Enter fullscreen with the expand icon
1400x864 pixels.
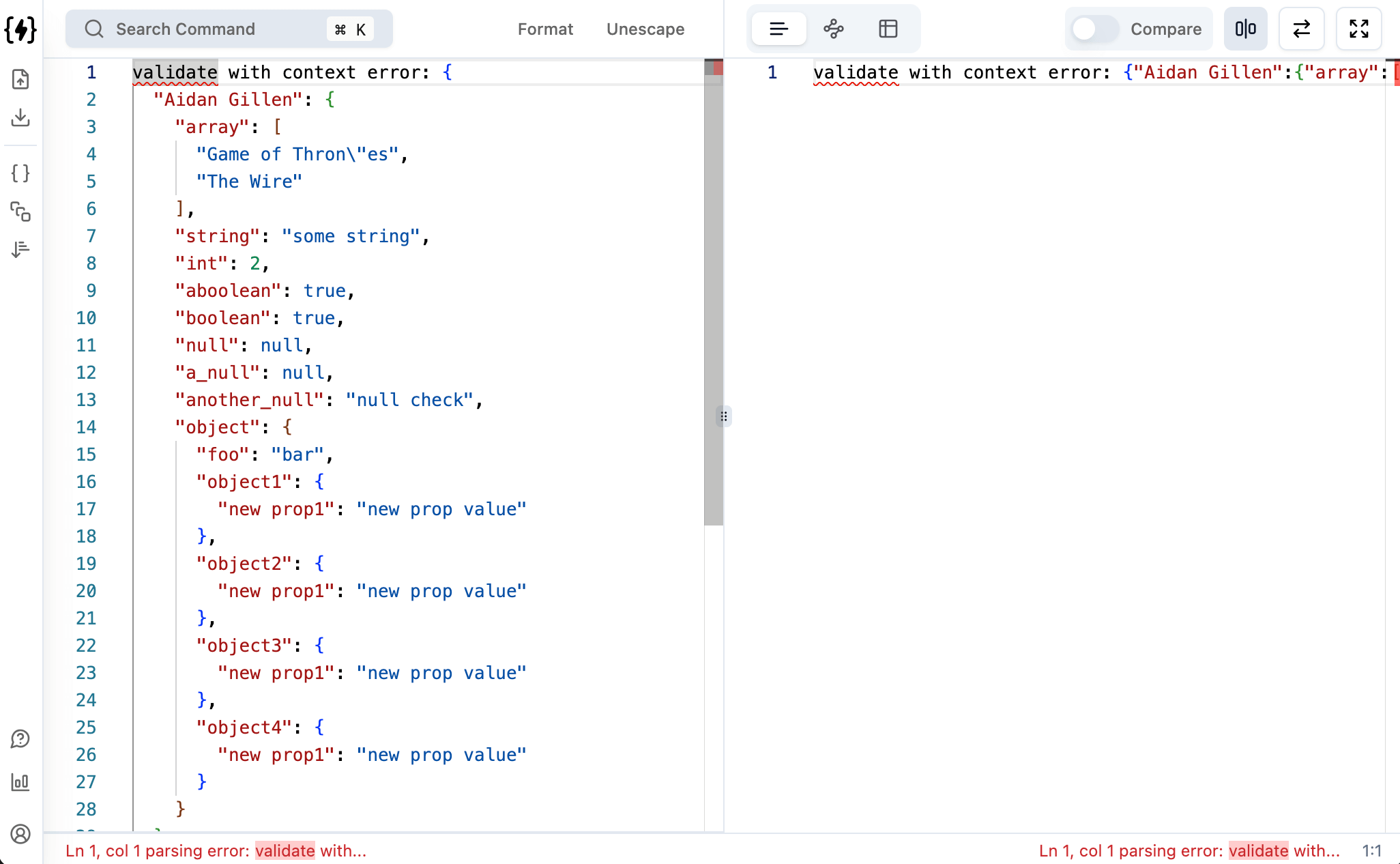point(1358,29)
